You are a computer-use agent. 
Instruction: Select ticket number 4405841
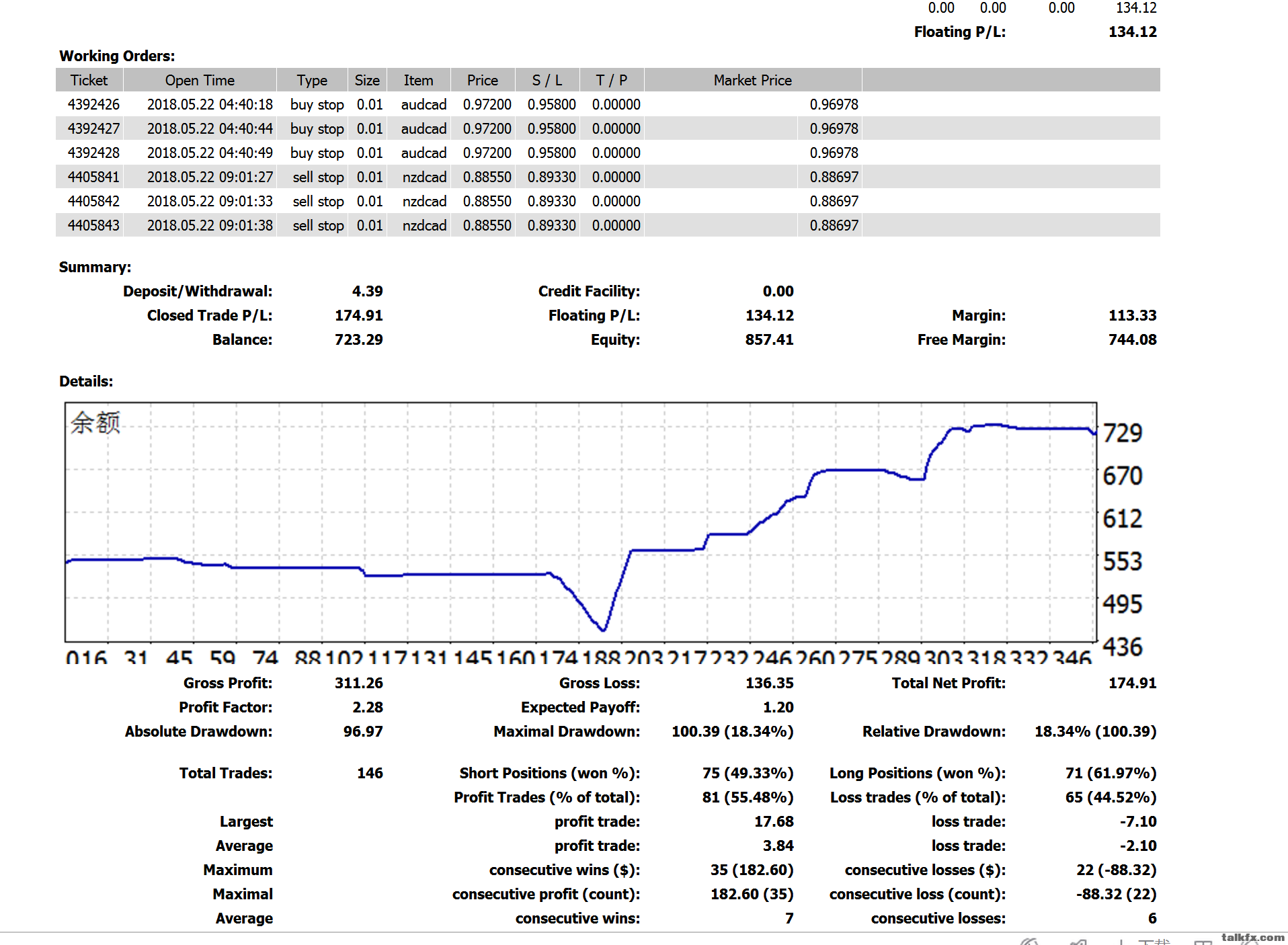click(93, 177)
